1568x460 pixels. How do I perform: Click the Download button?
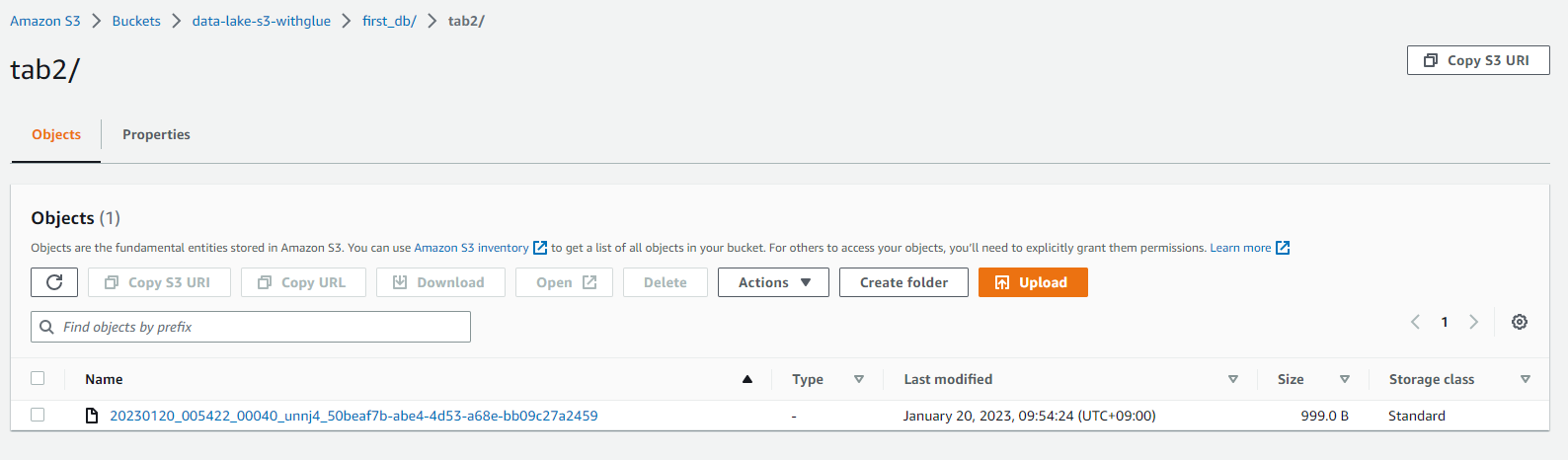click(x=440, y=282)
